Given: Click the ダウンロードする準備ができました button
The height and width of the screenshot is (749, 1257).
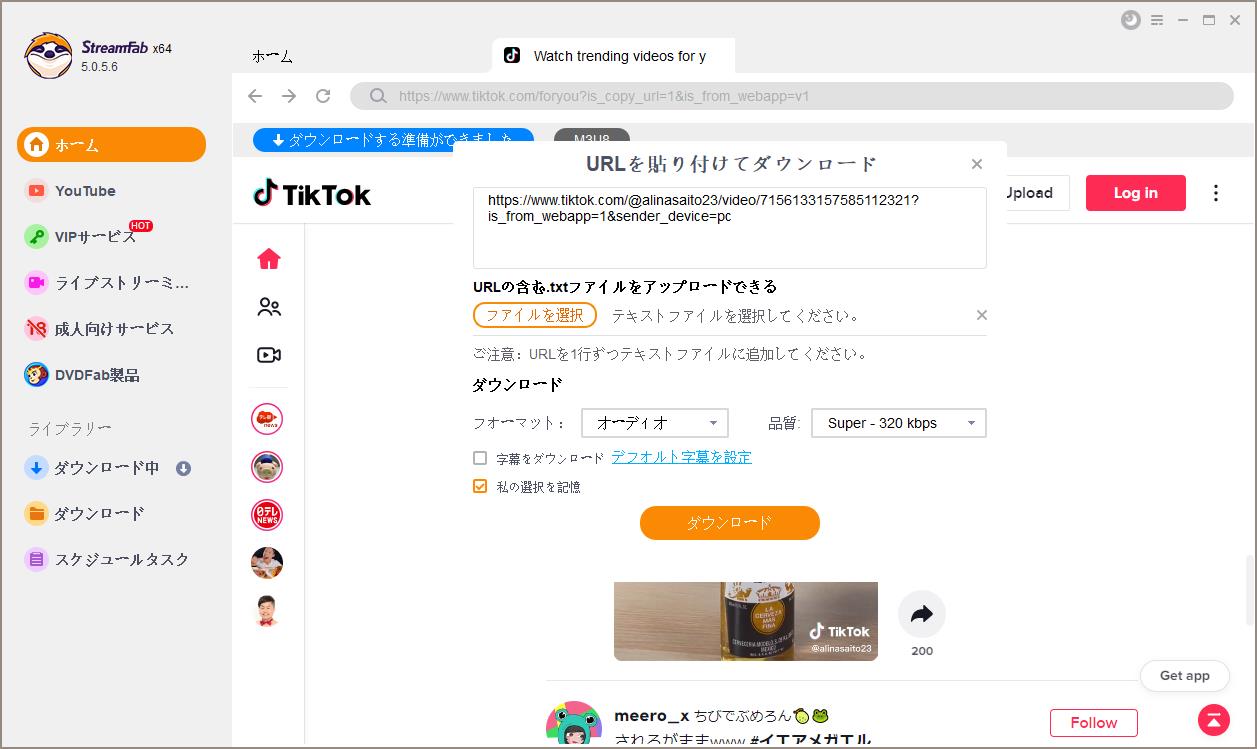Looking at the screenshot, I should 393,140.
